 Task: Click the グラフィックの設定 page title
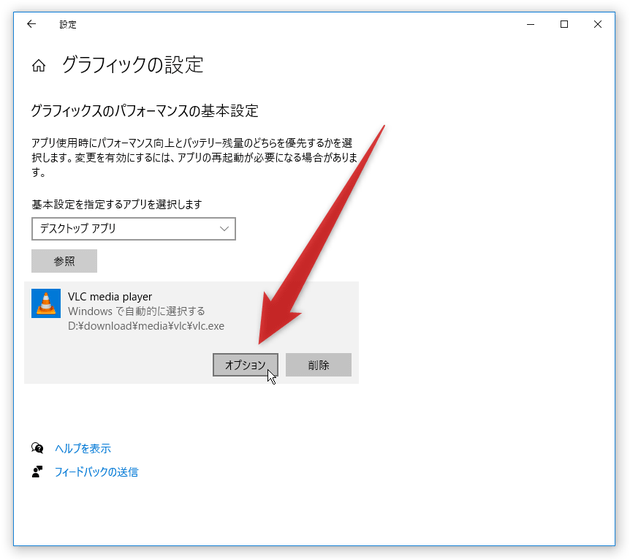click(133, 65)
